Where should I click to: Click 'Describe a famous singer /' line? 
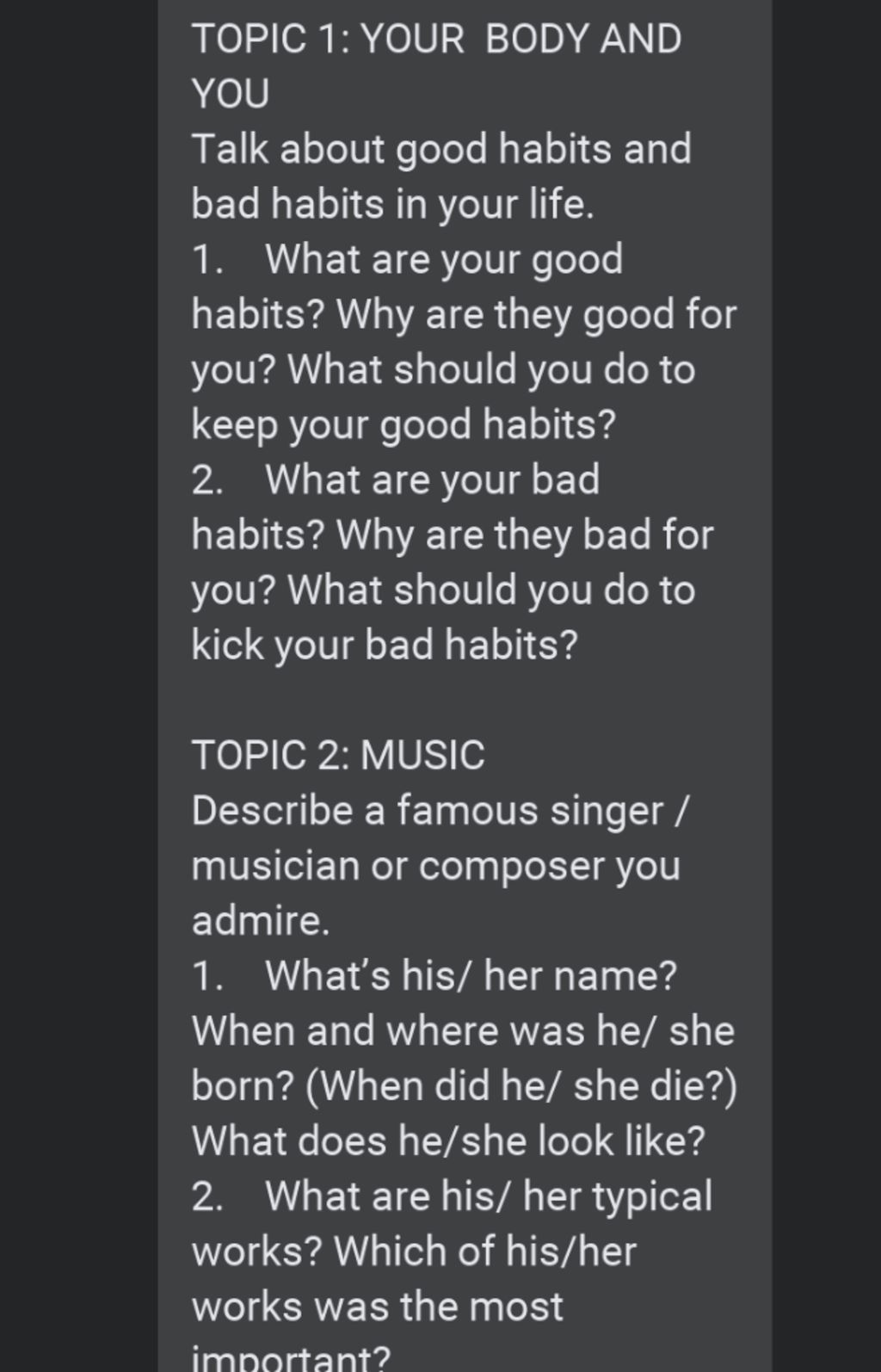(x=440, y=811)
